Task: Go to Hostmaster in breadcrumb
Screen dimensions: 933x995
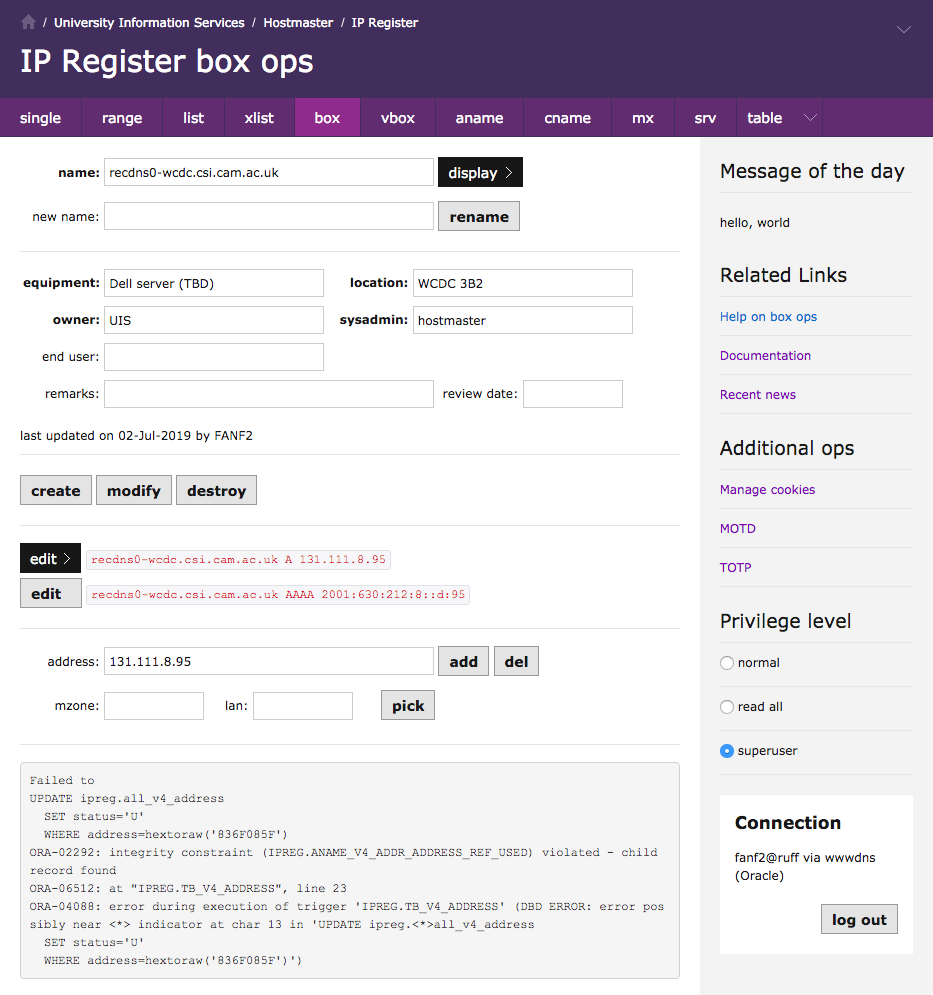Action: [x=298, y=22]
